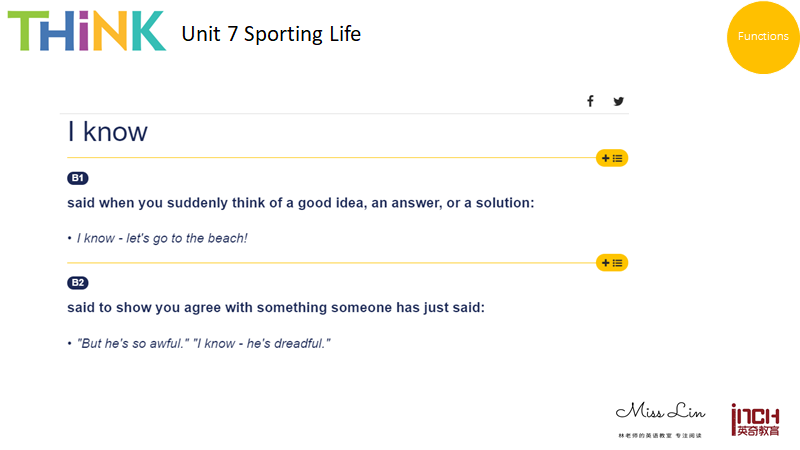800x450 pixels.
Task: Click the plus sign in first yellow button
Action: (606, 158)
